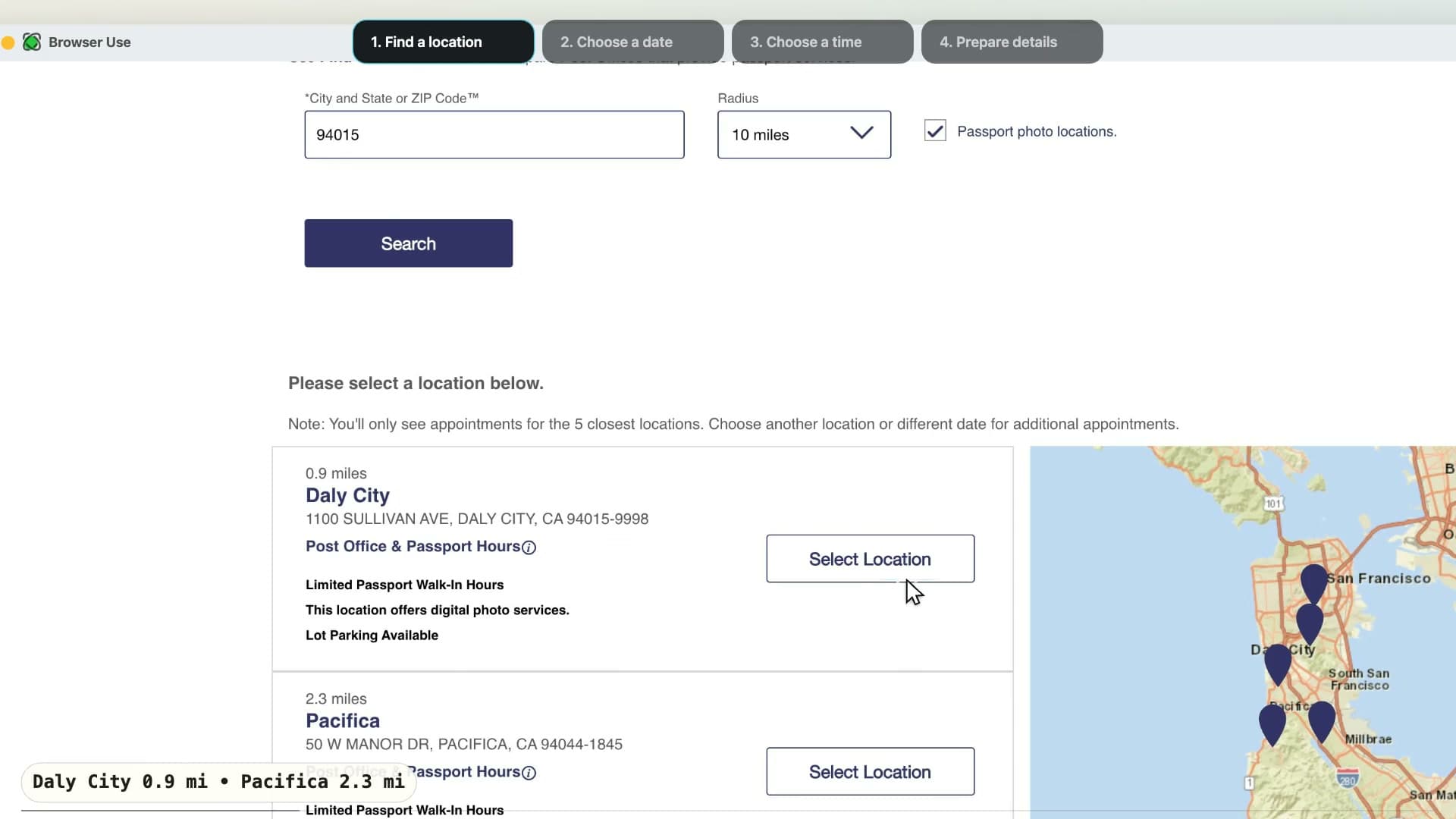Select Location for Daly City post office
Image resolution: width=1456 pixels, height=819 pixels.
coord(870,559)
